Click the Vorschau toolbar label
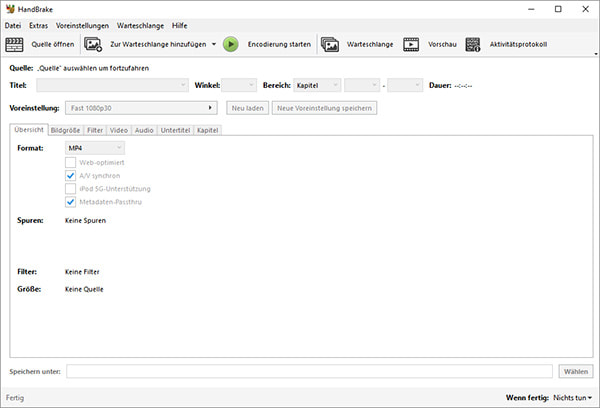 click(442, 44)
